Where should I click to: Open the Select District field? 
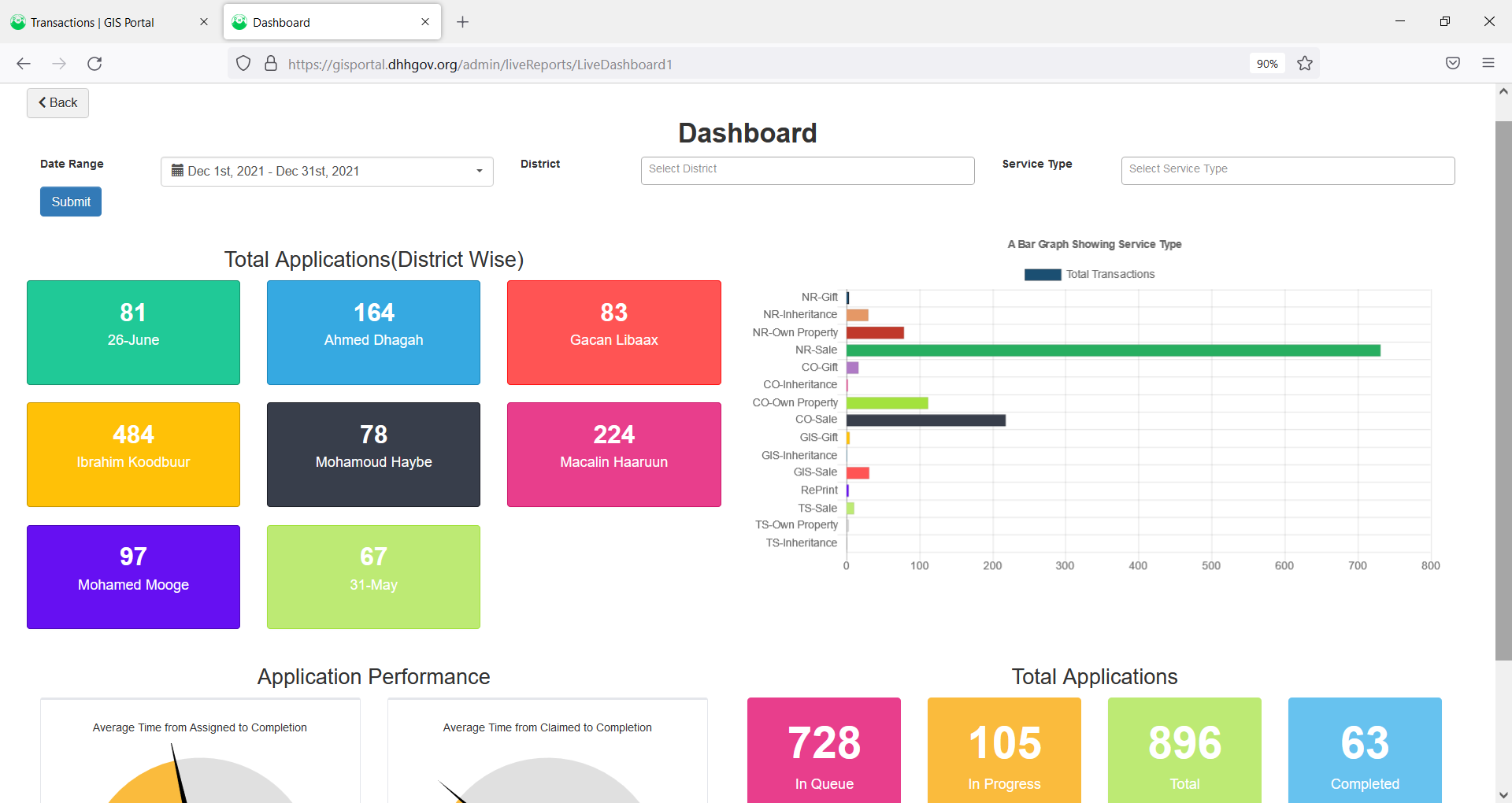tap(807, 171)
